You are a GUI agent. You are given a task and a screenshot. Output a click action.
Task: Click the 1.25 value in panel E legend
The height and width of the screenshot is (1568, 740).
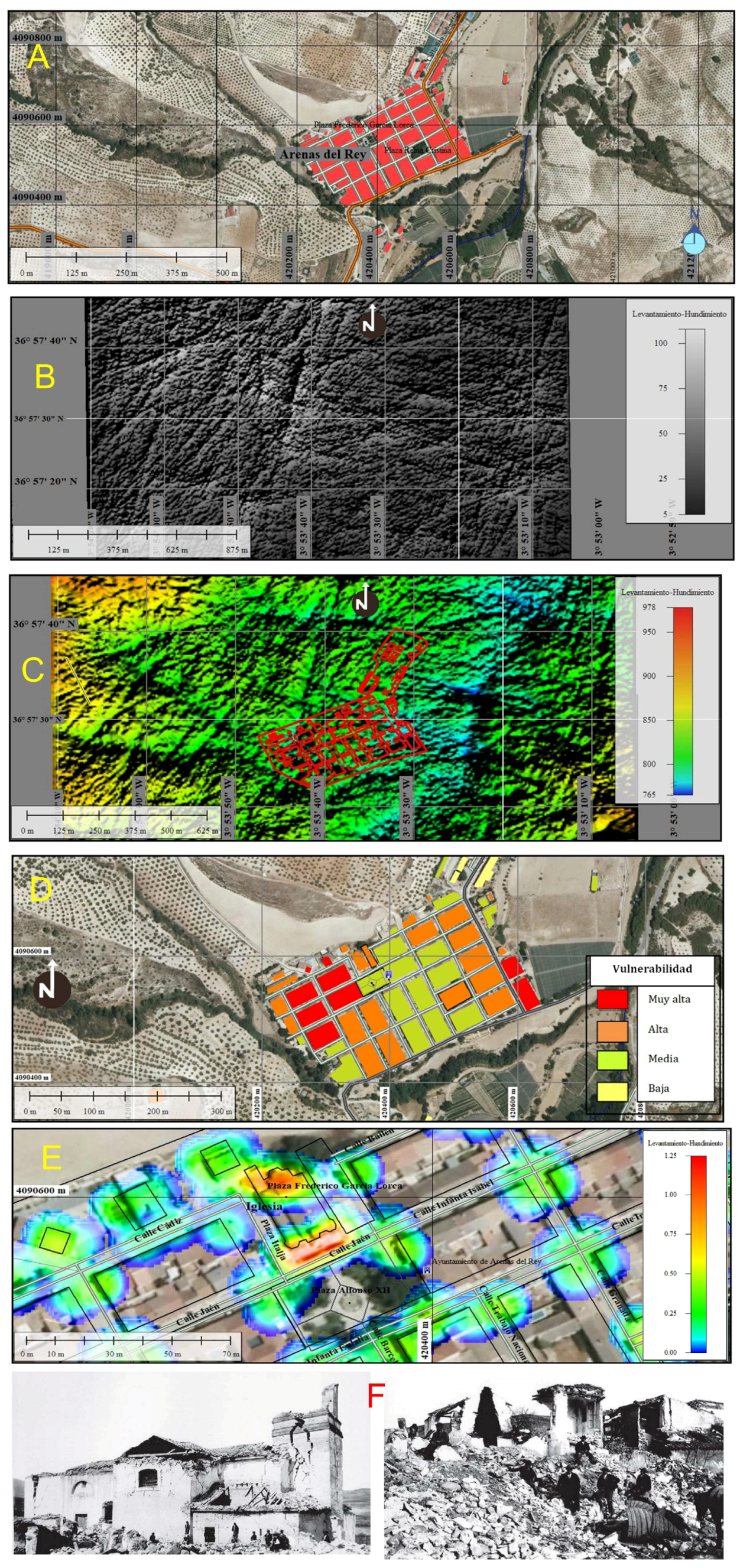point(670,1155)
